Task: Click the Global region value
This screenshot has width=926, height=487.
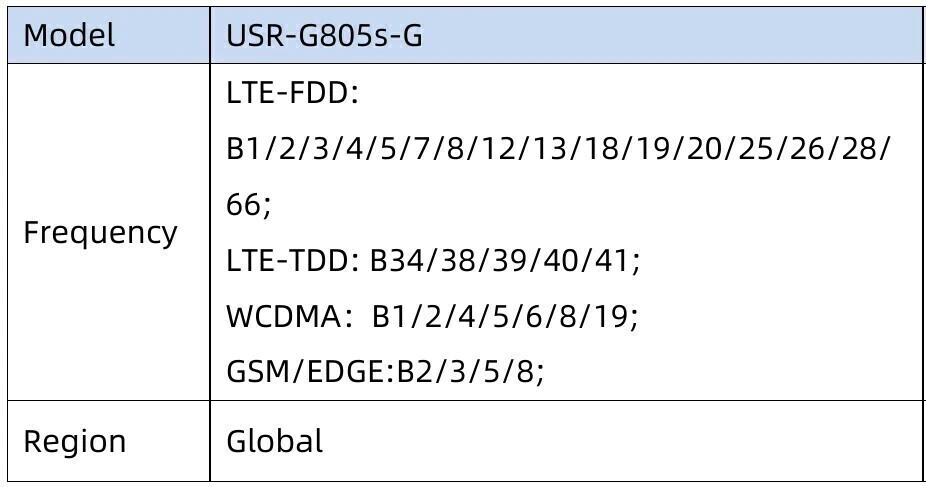Action: 275,440
